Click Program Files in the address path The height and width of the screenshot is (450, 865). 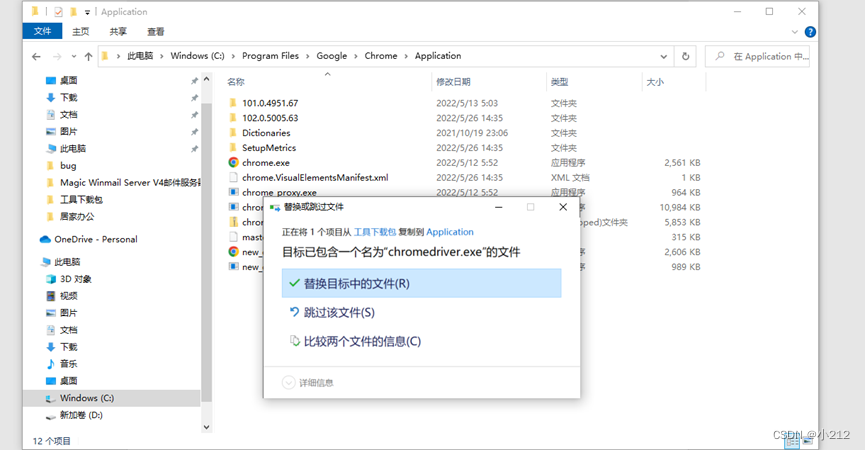270,56
